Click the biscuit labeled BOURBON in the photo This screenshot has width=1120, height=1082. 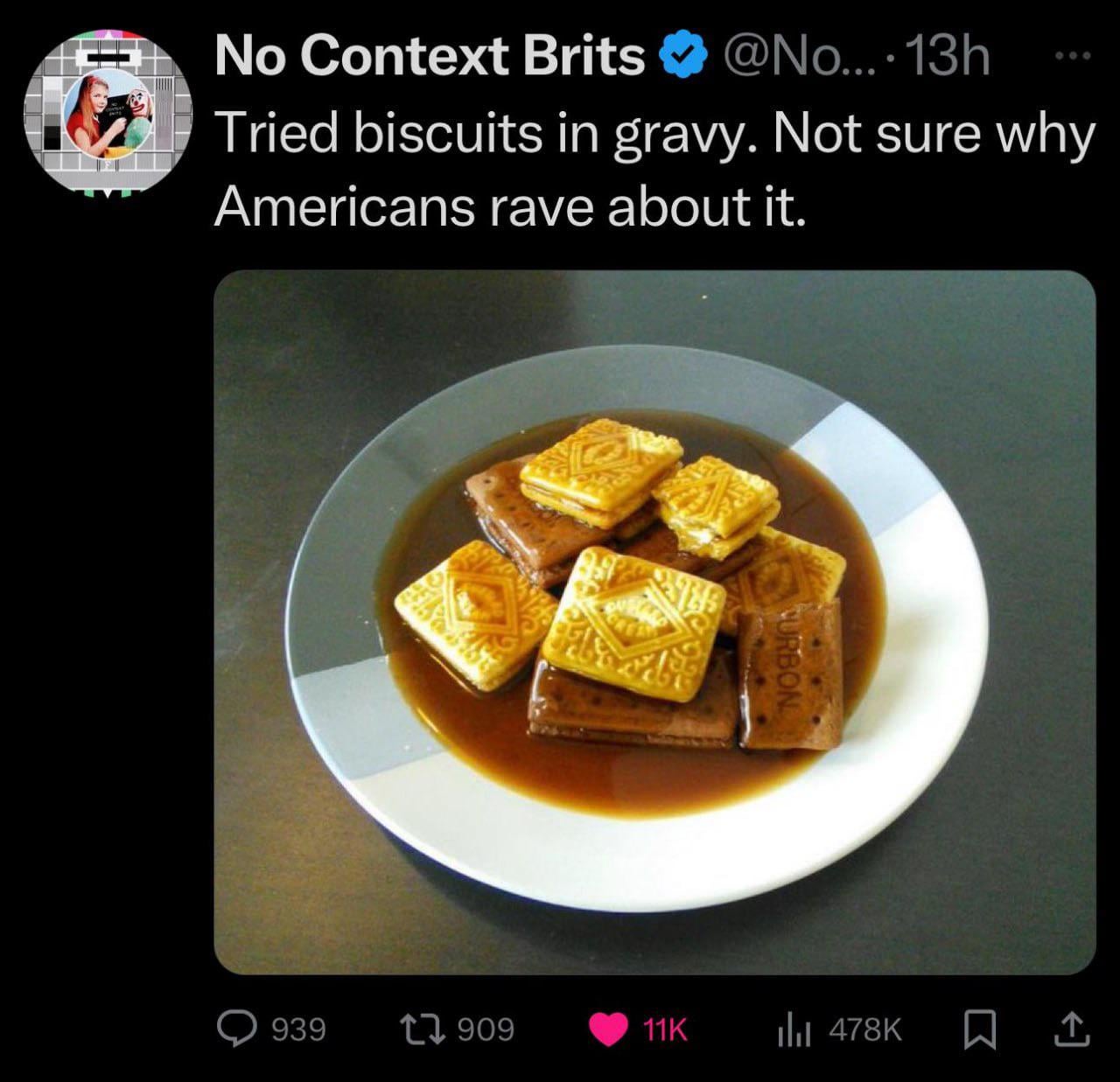[x=788, y=675]
